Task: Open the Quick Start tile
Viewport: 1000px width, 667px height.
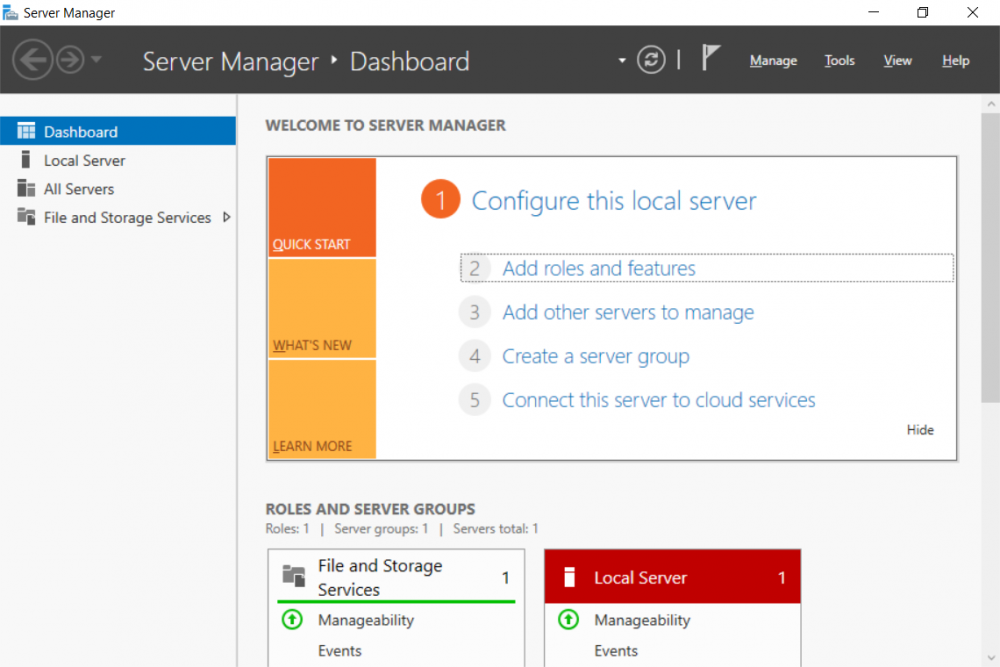Action: tap(322, 207)
